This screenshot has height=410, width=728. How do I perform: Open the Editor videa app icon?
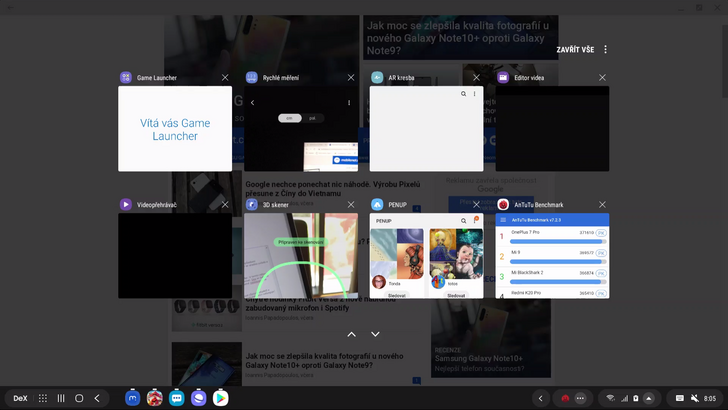[x=503, y=78]
